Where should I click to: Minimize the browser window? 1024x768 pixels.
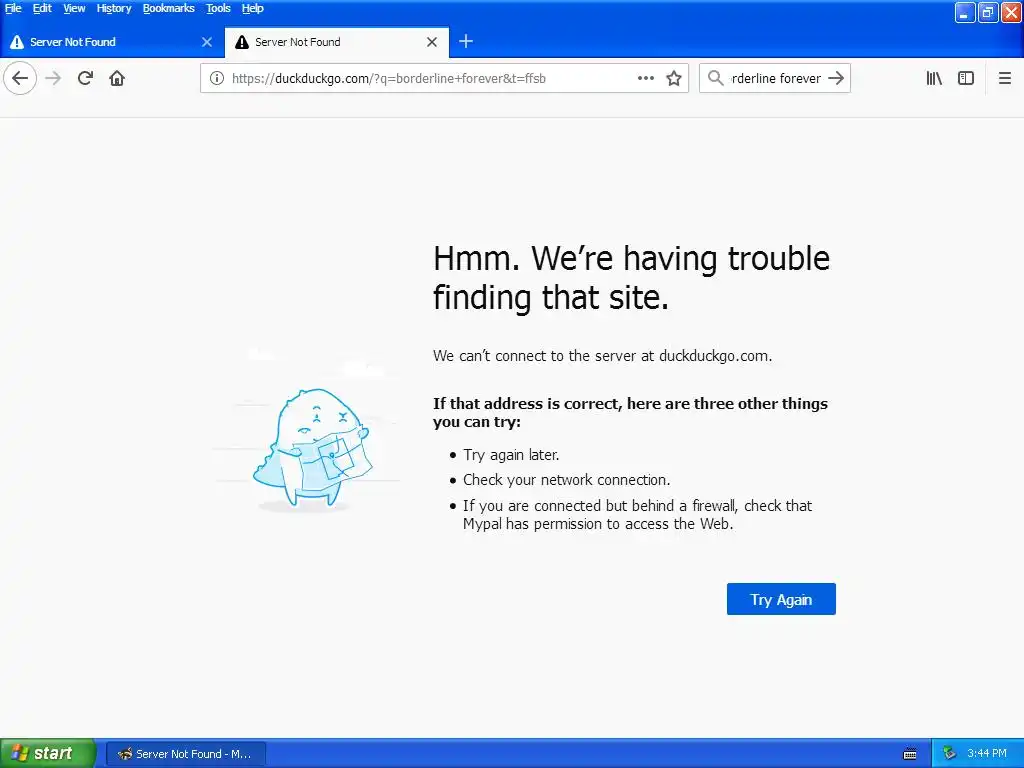click(x=965, y=12)
